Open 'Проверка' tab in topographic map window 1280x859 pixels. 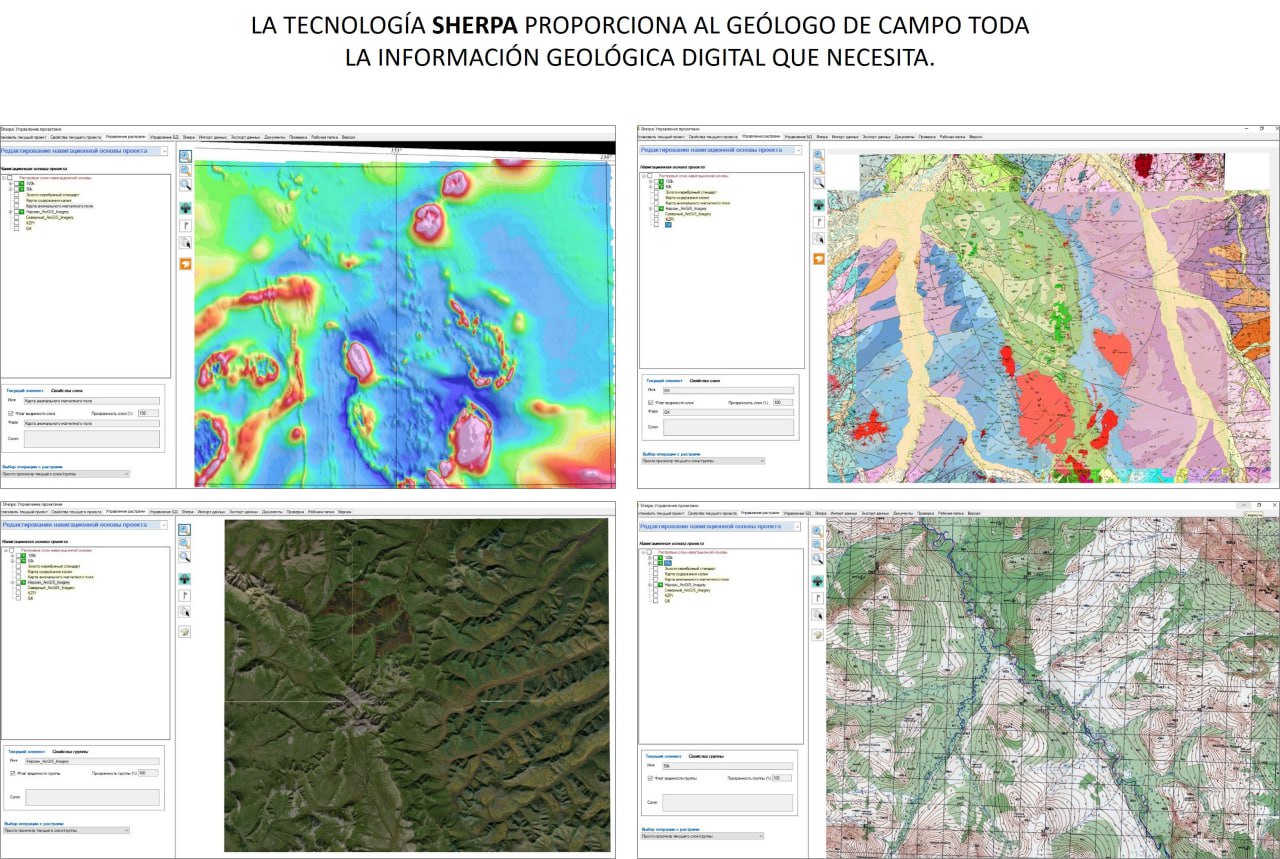point(926,513)
